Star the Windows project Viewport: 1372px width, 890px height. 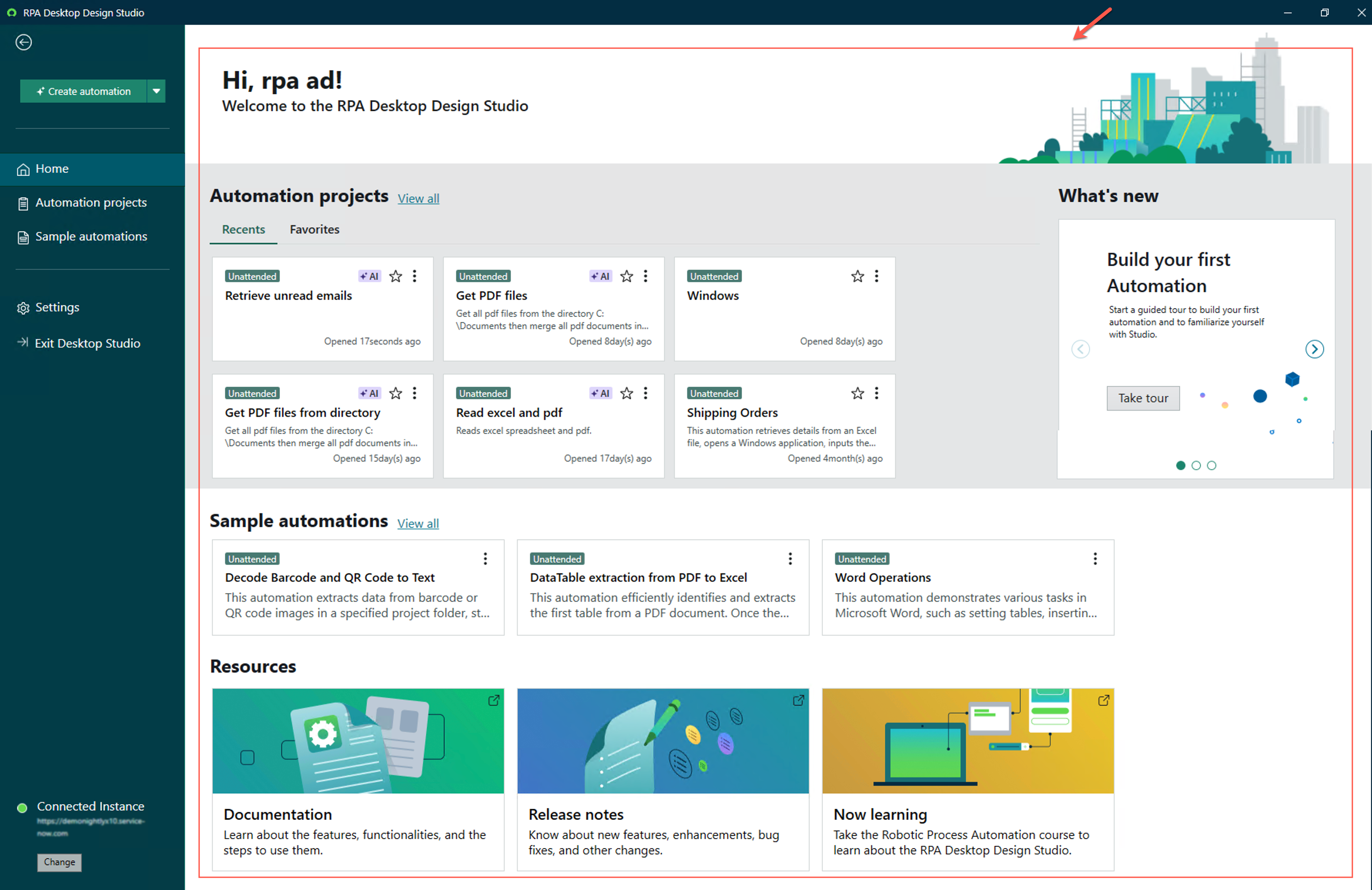tap(858, 276)
